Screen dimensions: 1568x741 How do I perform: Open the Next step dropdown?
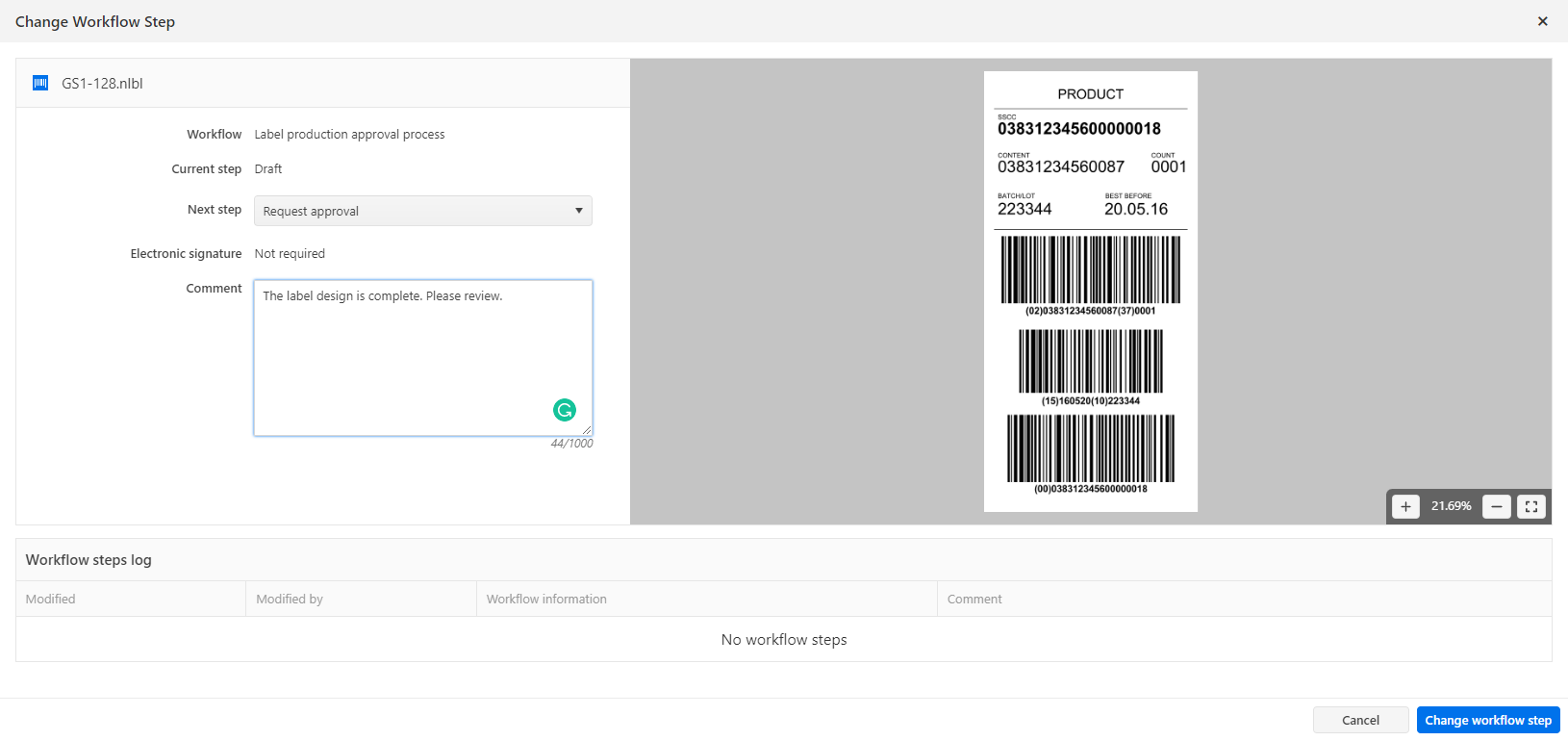423,211
